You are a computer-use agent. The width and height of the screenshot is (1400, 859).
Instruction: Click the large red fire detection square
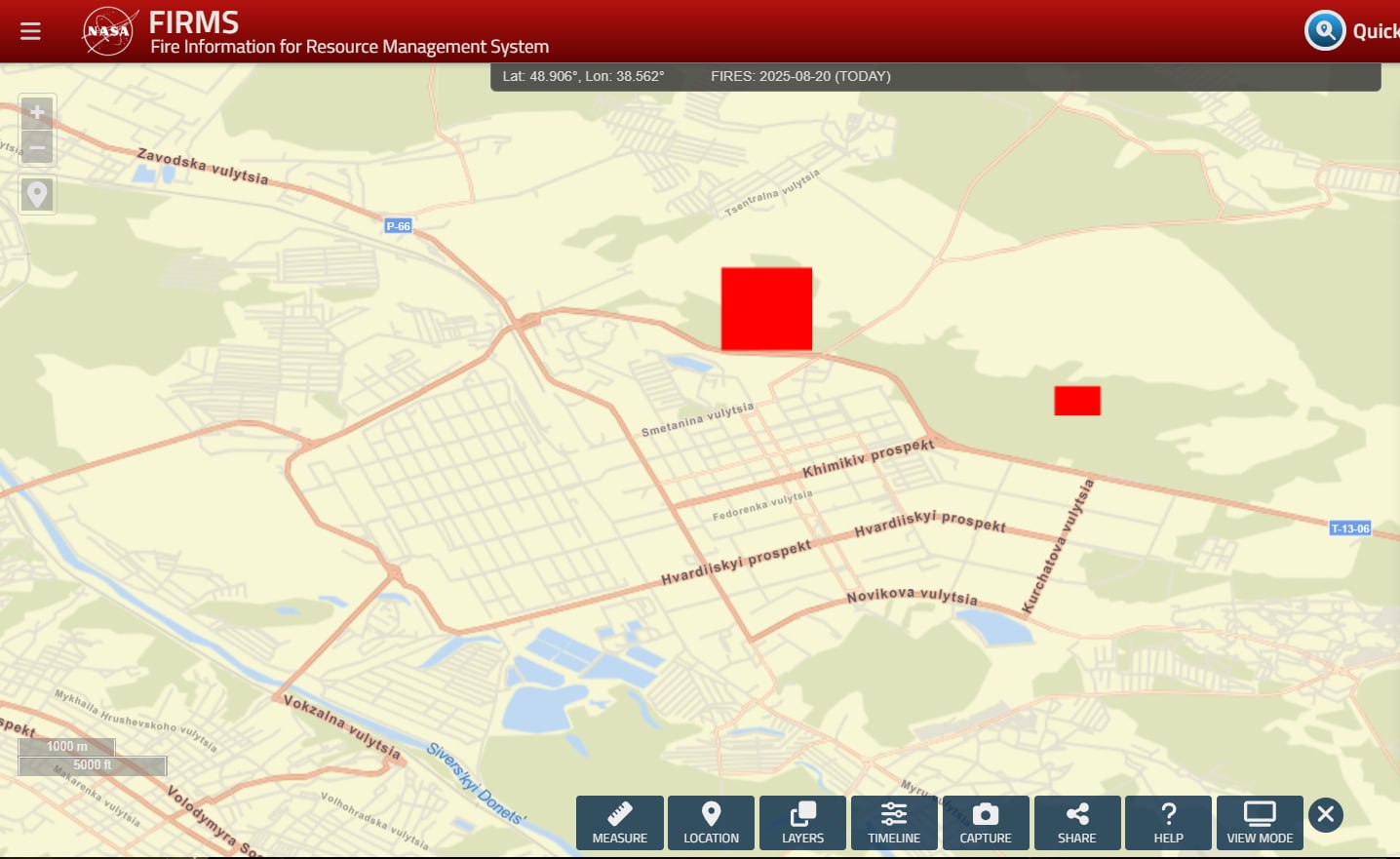(x=766, y=309)
